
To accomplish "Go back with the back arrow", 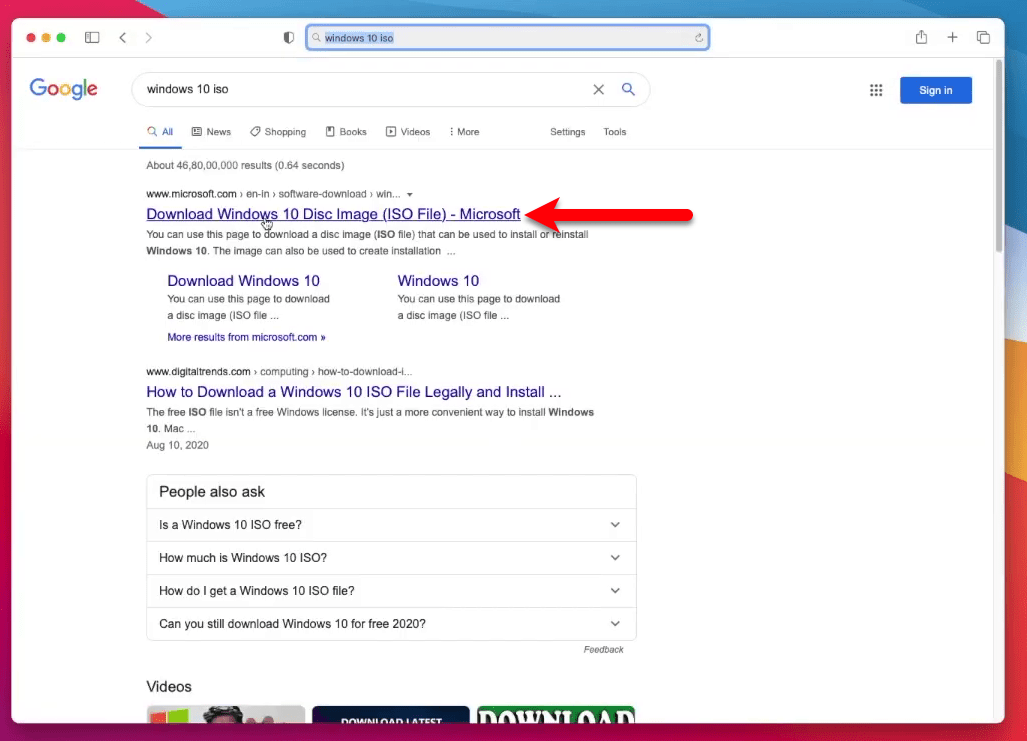I will pyautogui.click(x=122, y=37).
